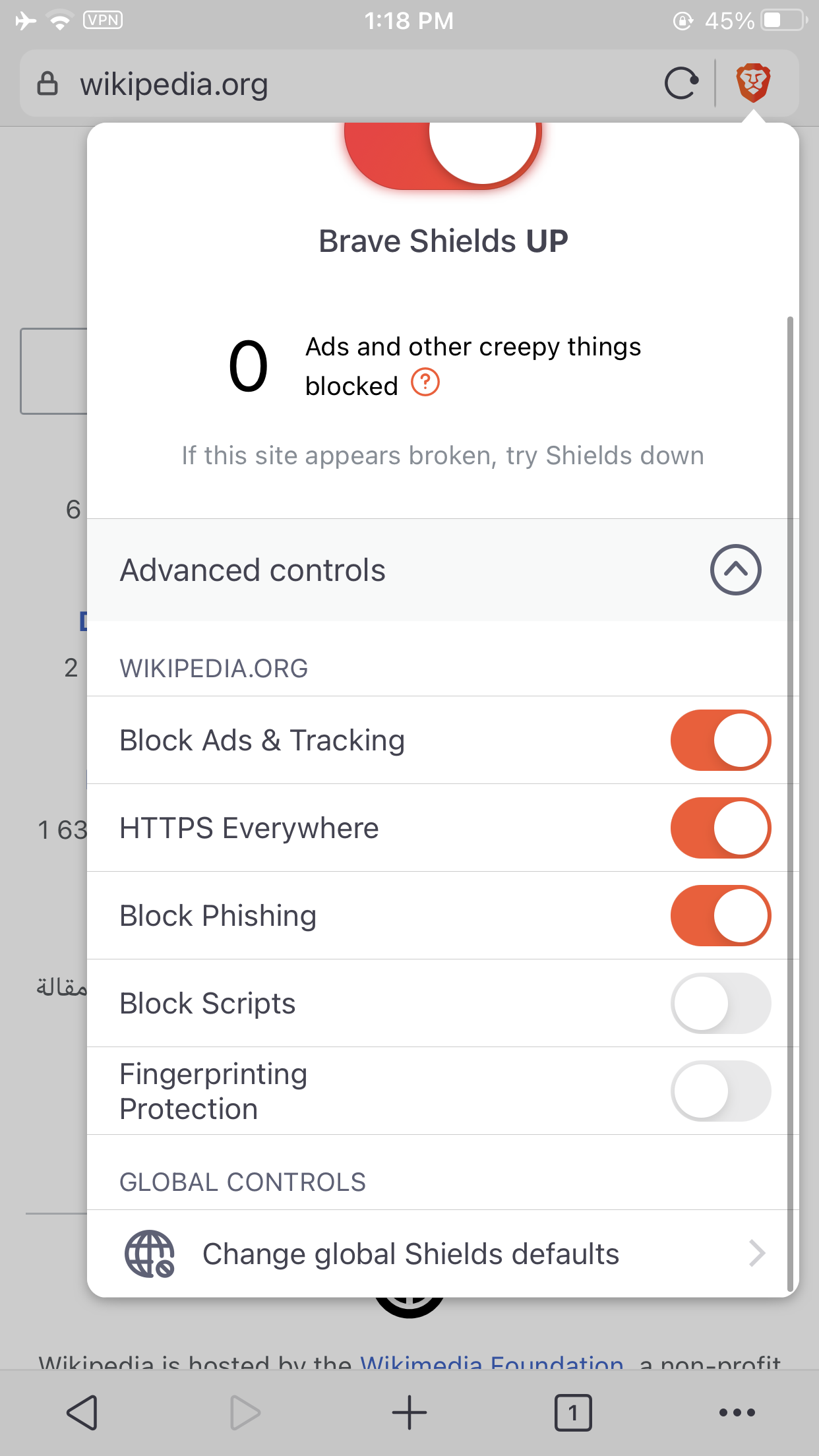Turn off Block Ads & Tracking toggle
Viewport: 819px width, 1456px height.
tap(721, 741)
